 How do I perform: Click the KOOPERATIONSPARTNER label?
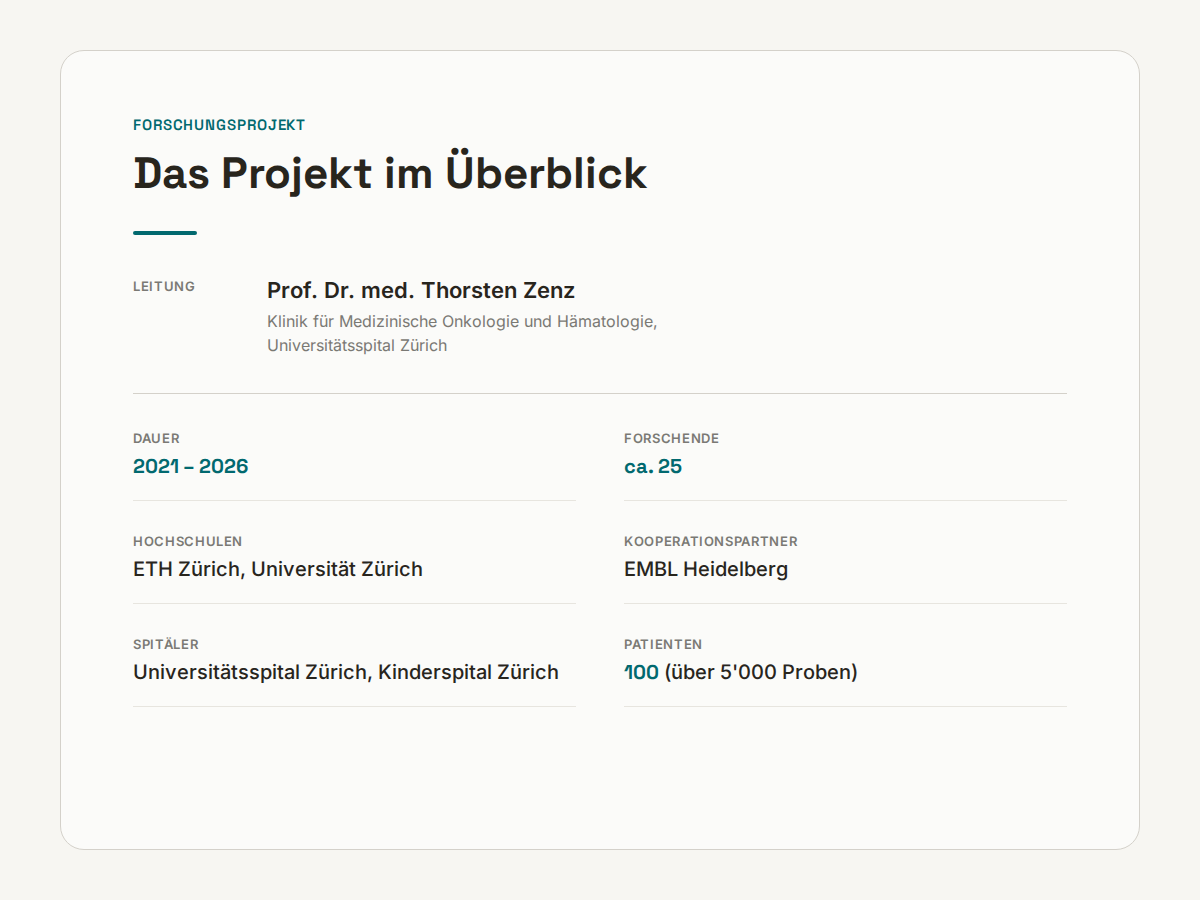point(711,542)
